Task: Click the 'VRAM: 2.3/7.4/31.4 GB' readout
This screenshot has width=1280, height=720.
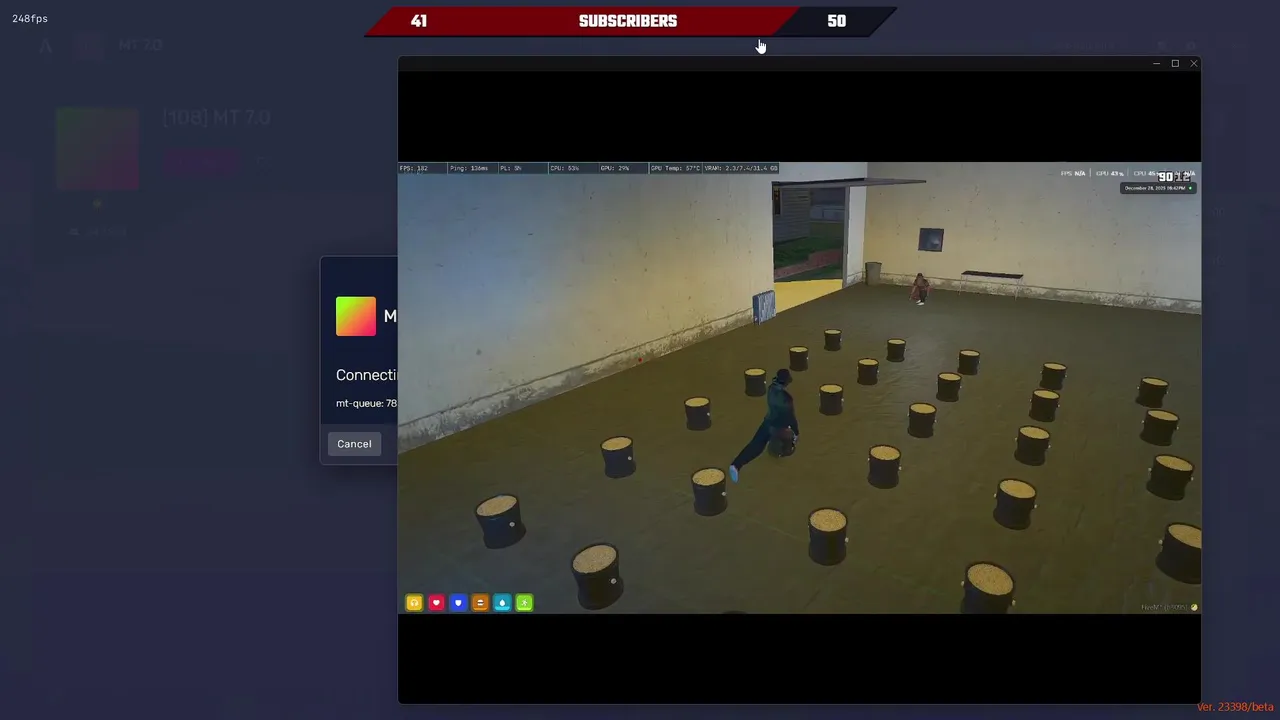Action: (x=741, y=168)
